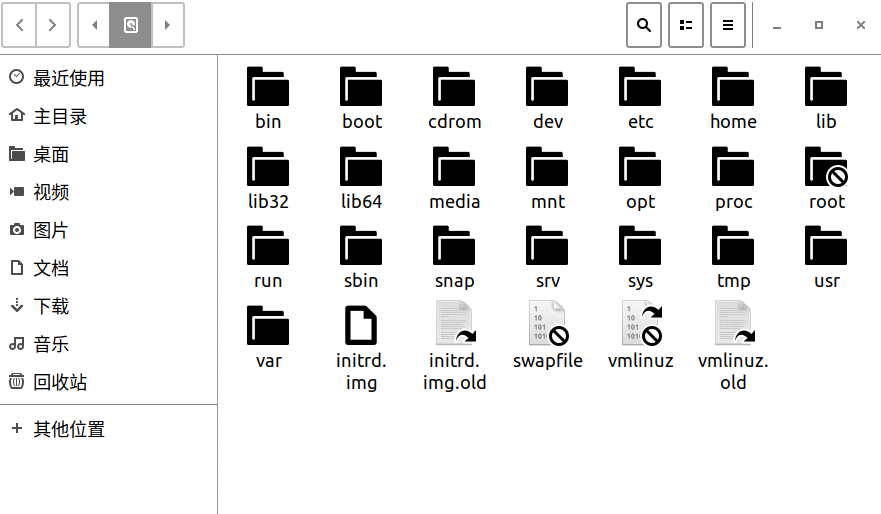Select the etc folder
Image resolution: width=881 pixels, height=514 pixels.
pos(640,98)
